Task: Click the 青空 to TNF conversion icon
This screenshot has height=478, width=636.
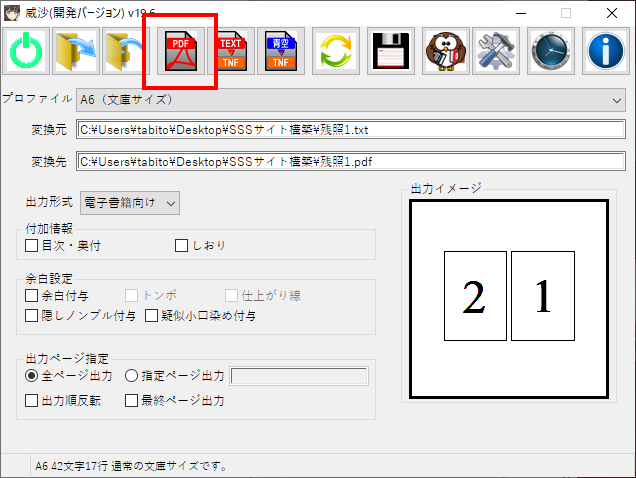Action: pos(281,51)
